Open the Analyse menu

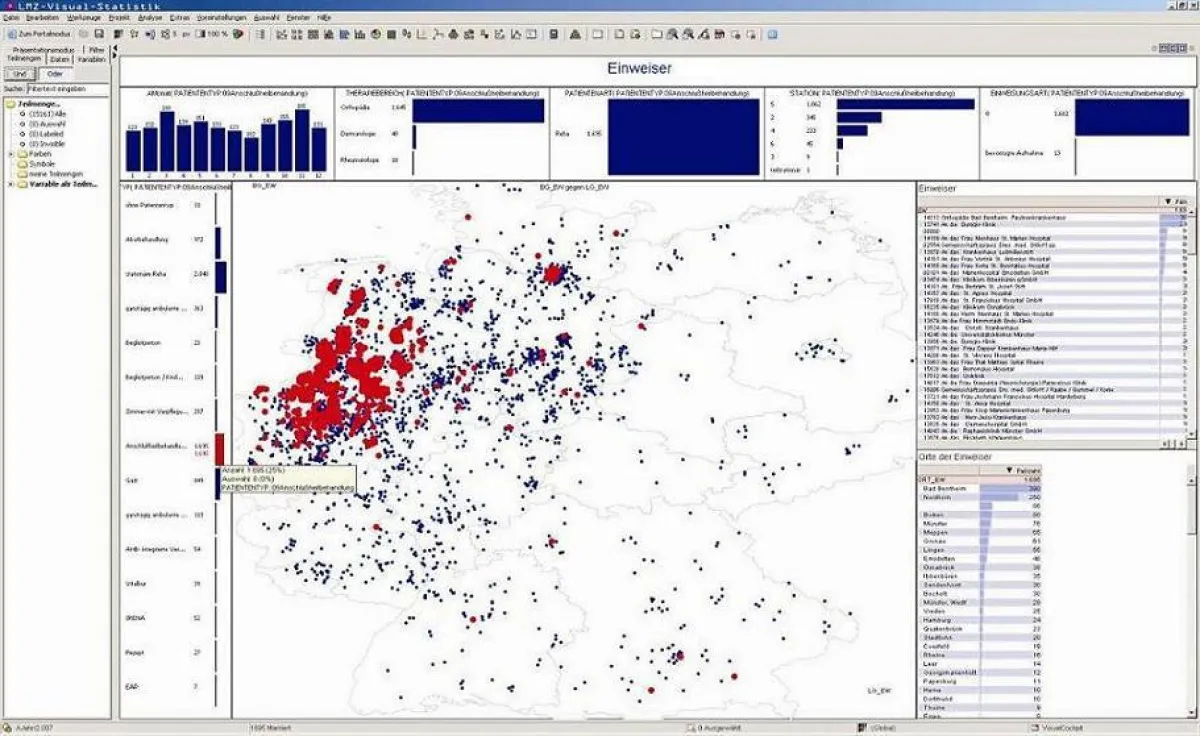click(151, 18)
